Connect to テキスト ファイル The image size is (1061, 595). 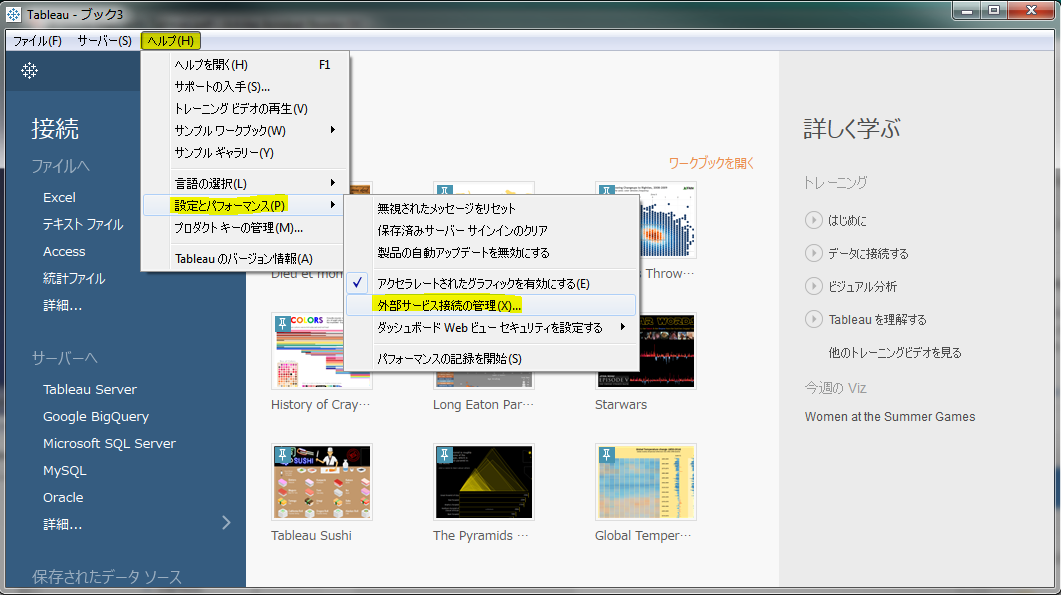83,224
